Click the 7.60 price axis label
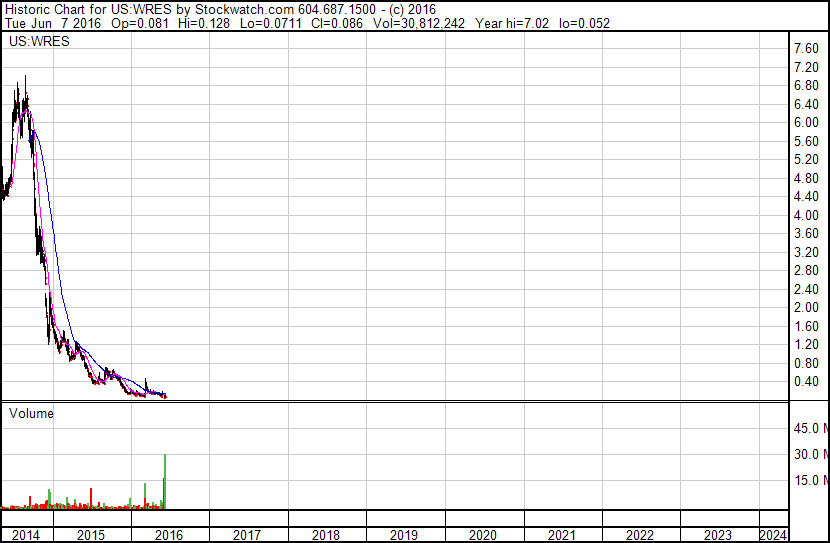Image resolution: width=830 pixels, height=543 pixels. [806, 49]
